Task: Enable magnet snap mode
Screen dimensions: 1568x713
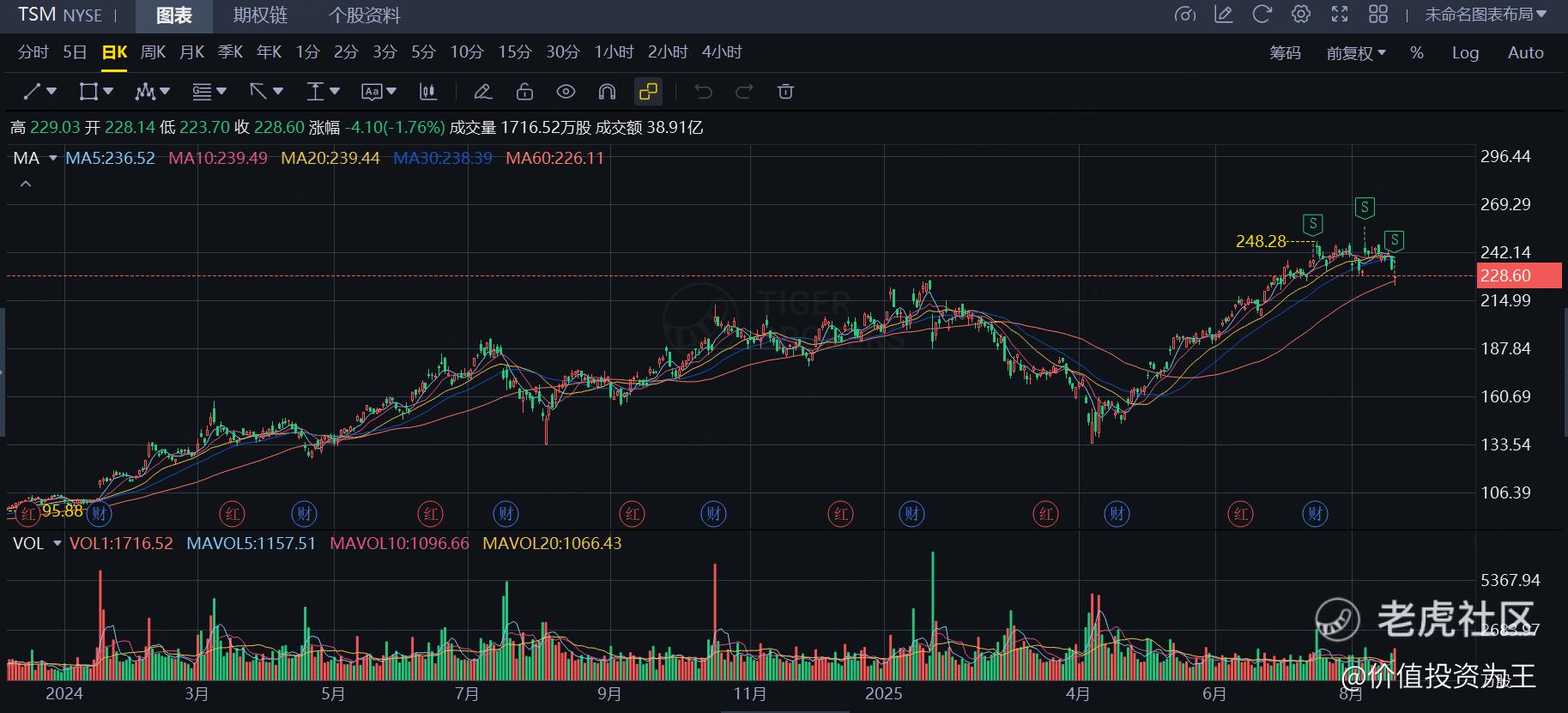Action: tap(607, 92)
